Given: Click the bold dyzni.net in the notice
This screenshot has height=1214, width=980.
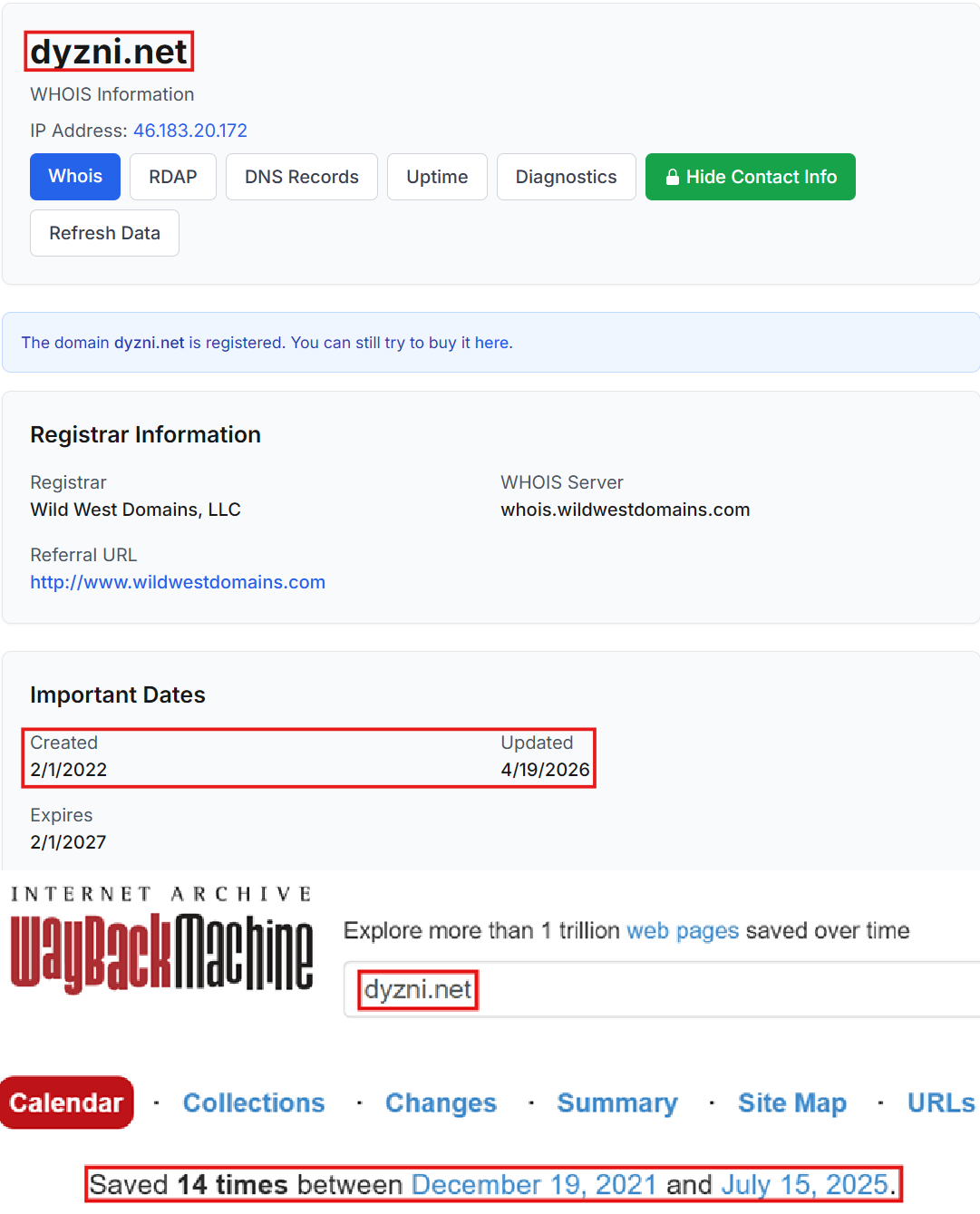Looking at the screenshot, I should tap(149, 343).
